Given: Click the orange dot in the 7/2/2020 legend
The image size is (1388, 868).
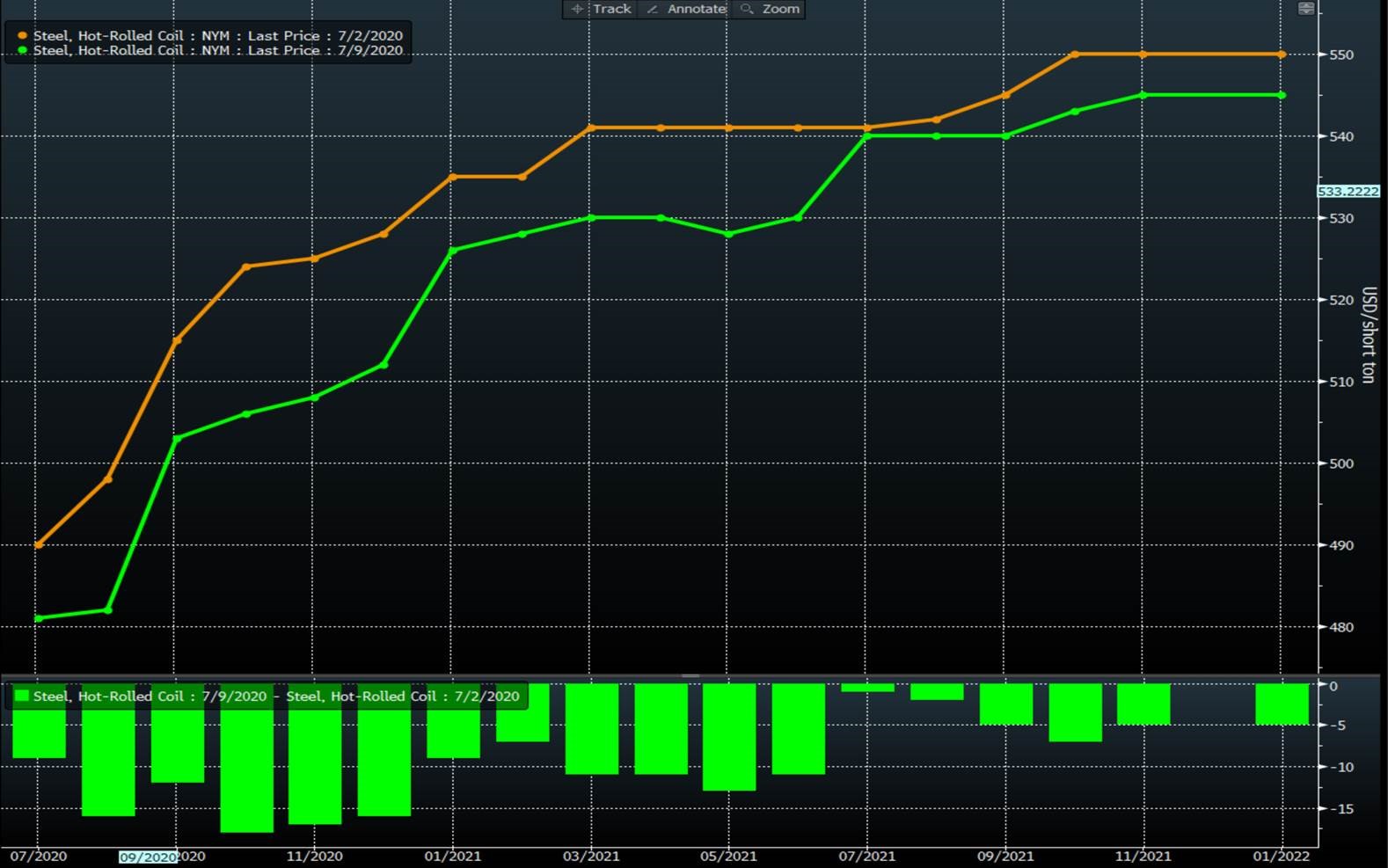Looking at the screenshot, I should pyautogui.click(x=23, y=36).
